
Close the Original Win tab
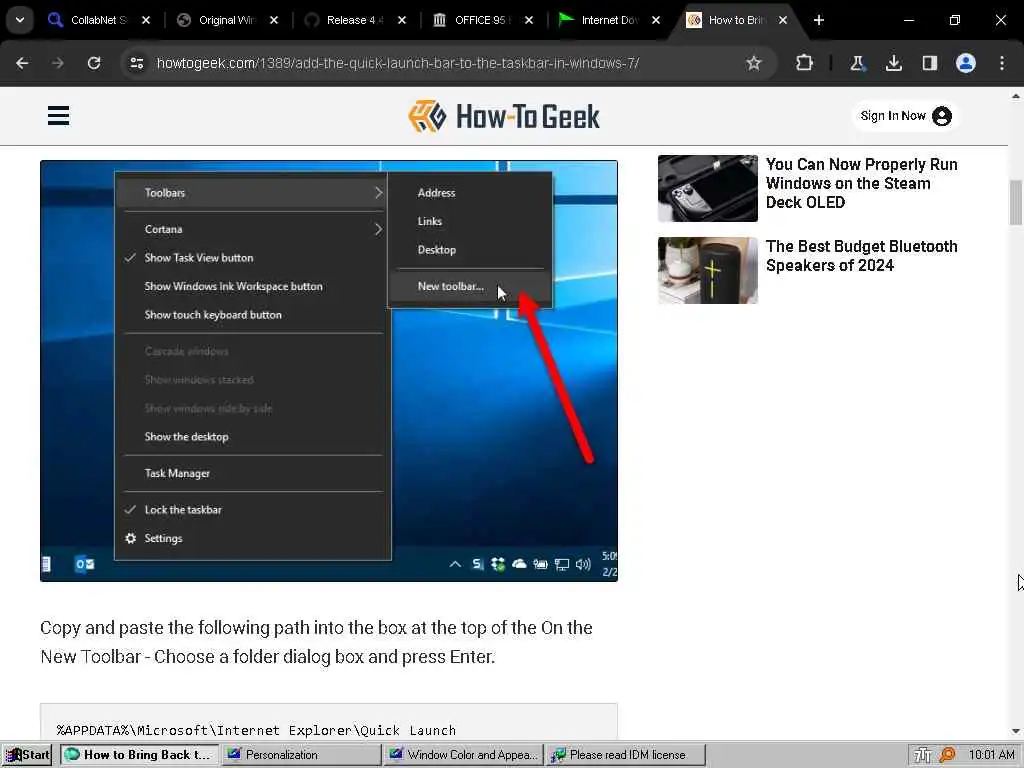click(274, 20)
